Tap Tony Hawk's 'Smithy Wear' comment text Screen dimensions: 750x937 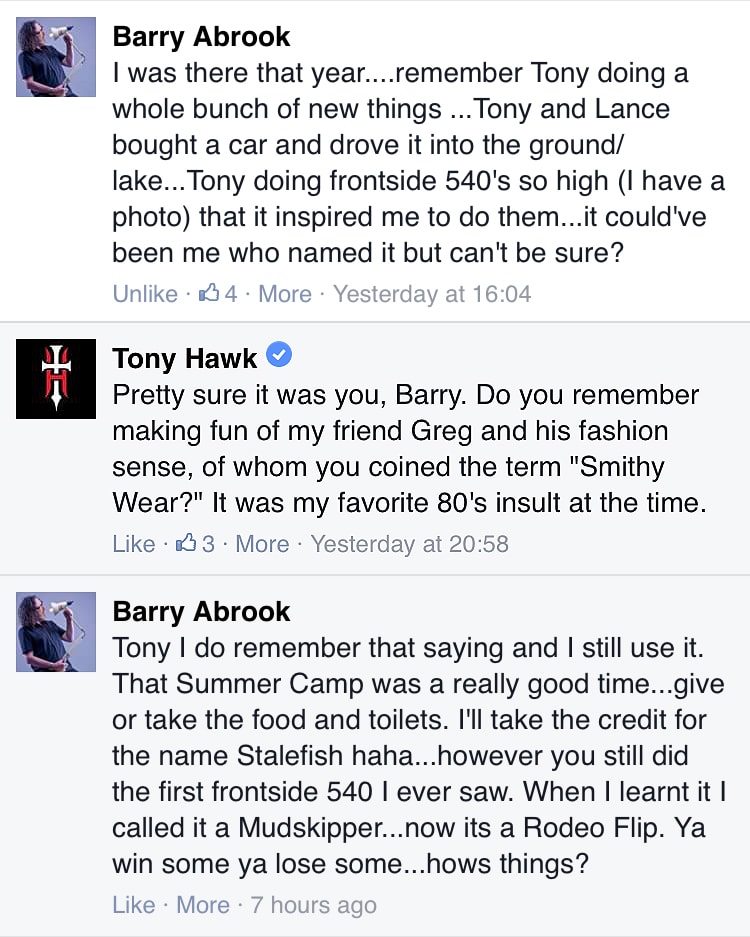(x=410, y=450)
